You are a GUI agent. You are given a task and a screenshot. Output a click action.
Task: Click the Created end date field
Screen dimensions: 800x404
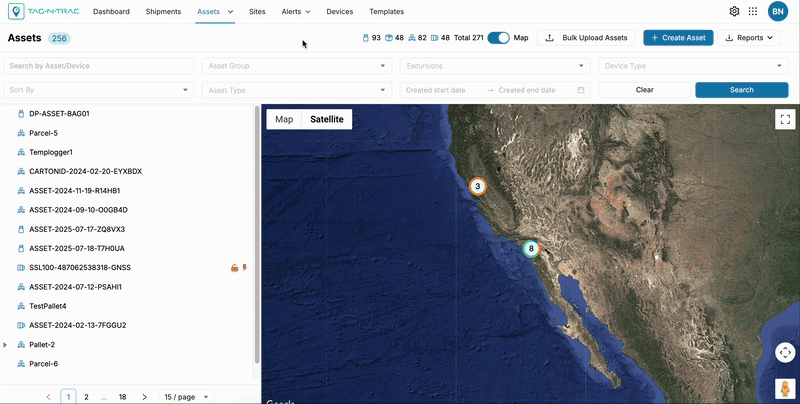[534, 90]
